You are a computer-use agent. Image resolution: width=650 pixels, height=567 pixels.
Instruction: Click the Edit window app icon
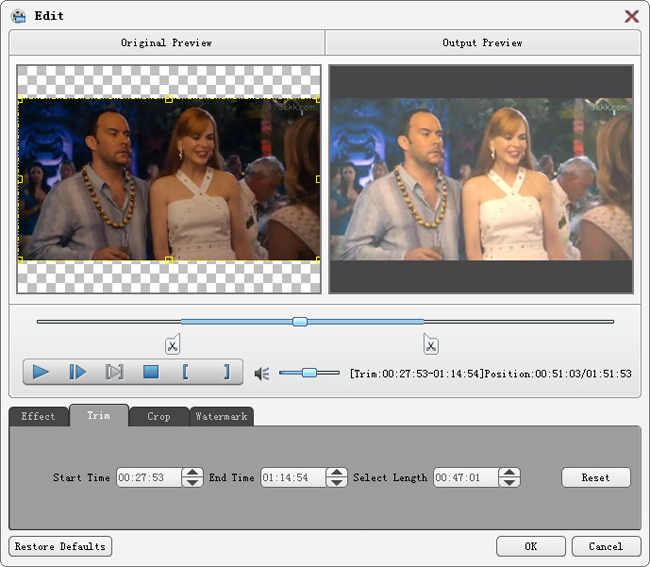(x=19, y=16)
